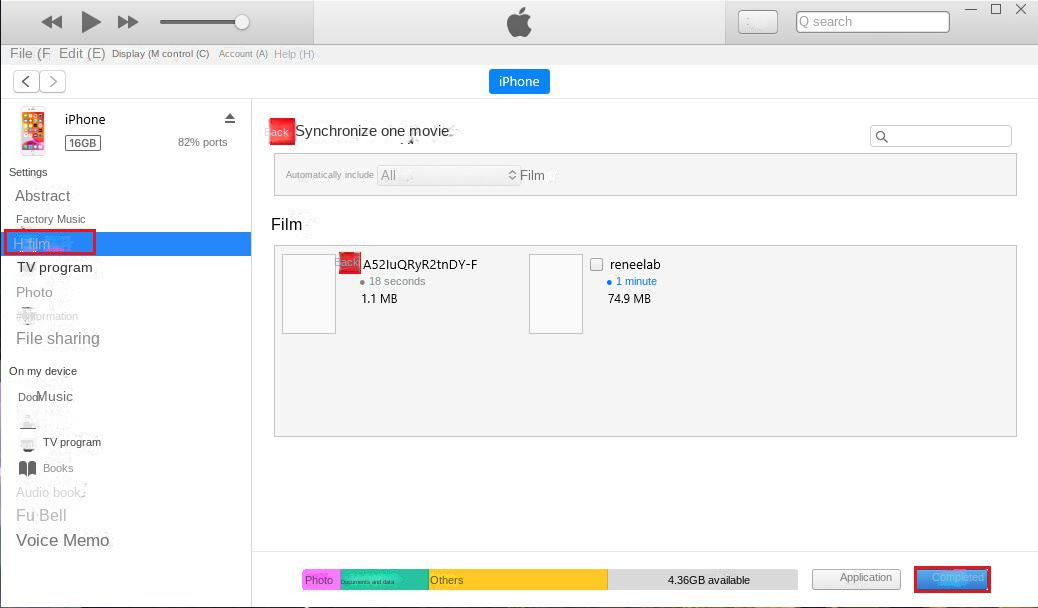
Task: Open the Edit menu
Action: tap(82, 53)
